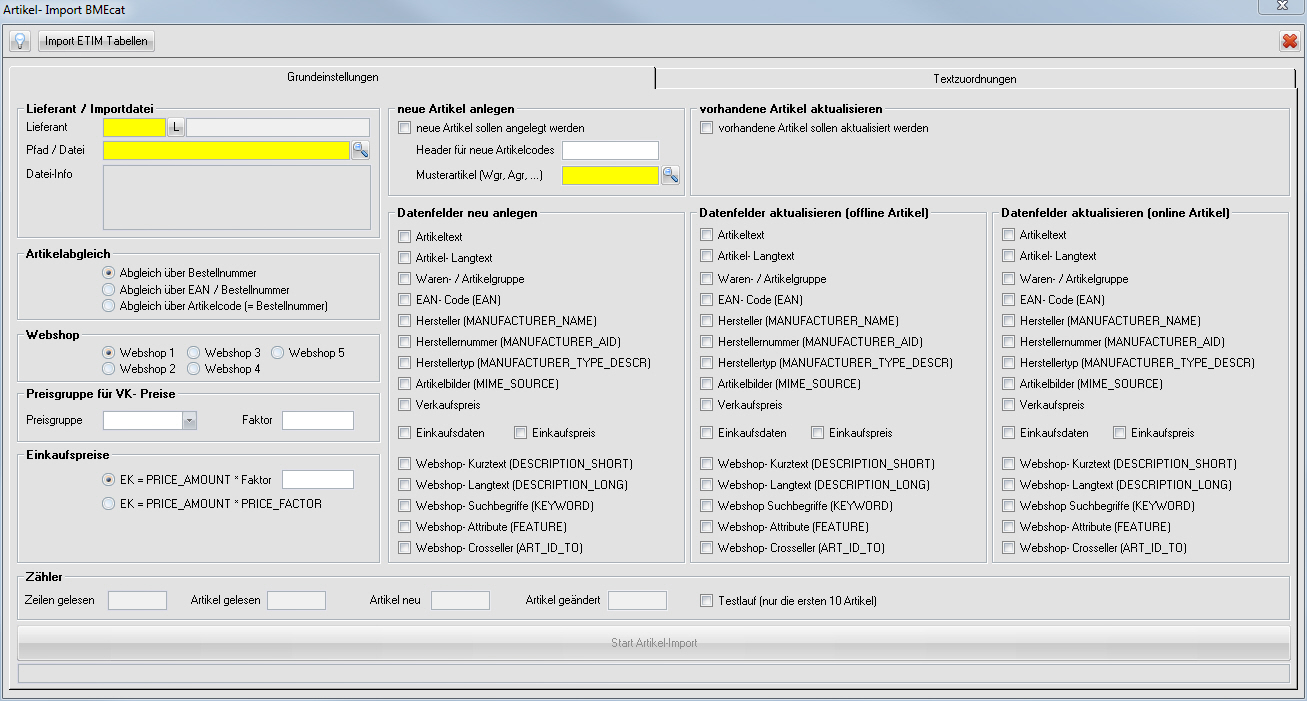Viewport: 1307px width, 701px height.
Task: Check Webshop- Attribute under online Artikel
Action: click(x=1009, y=527)
